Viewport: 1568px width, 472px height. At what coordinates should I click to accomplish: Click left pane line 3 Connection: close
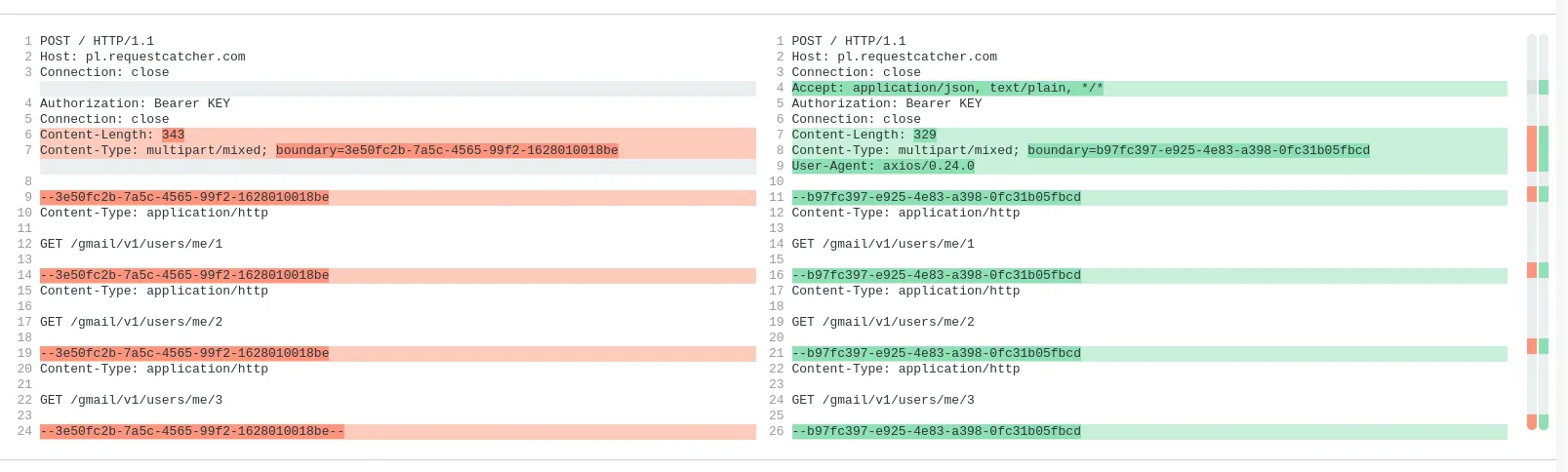click(x=103, y=72)
